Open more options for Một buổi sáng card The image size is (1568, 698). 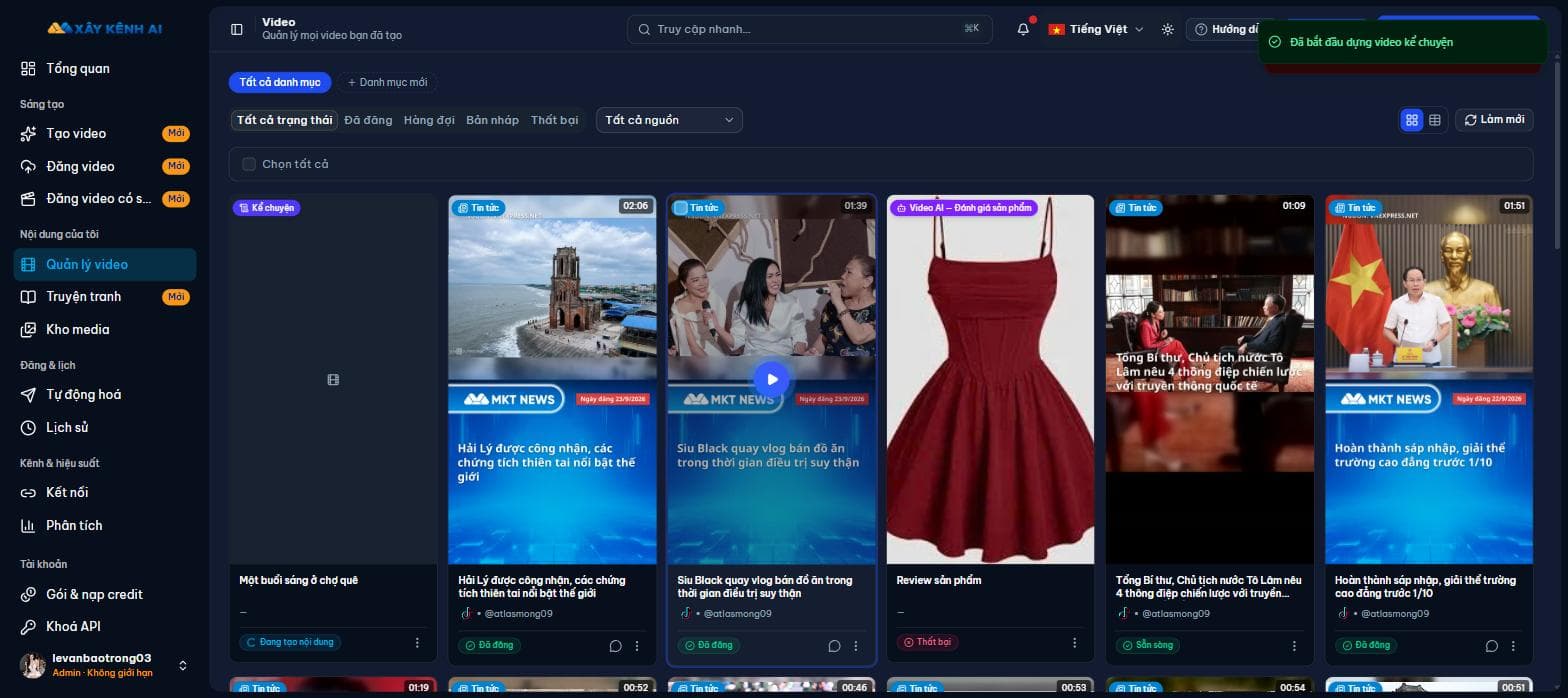pyautogui.click(x=417, y=642)
